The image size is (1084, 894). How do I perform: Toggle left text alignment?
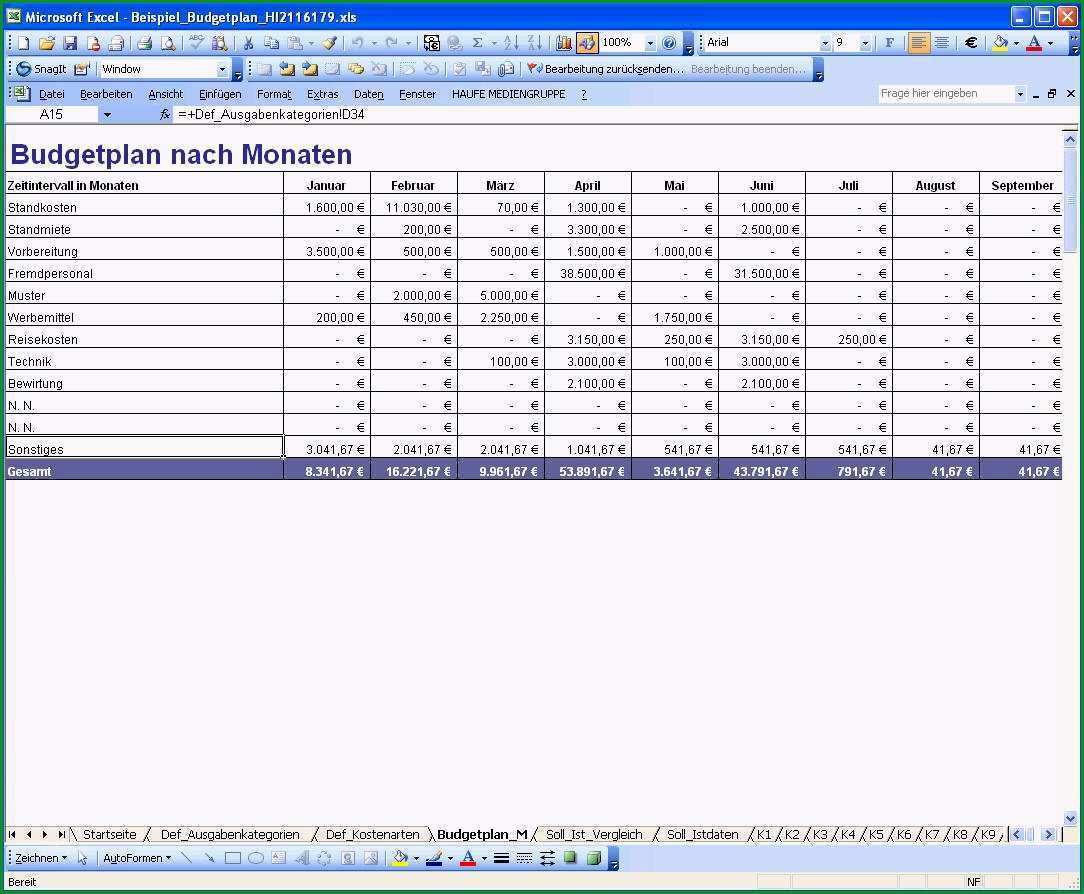click(918, 43)
